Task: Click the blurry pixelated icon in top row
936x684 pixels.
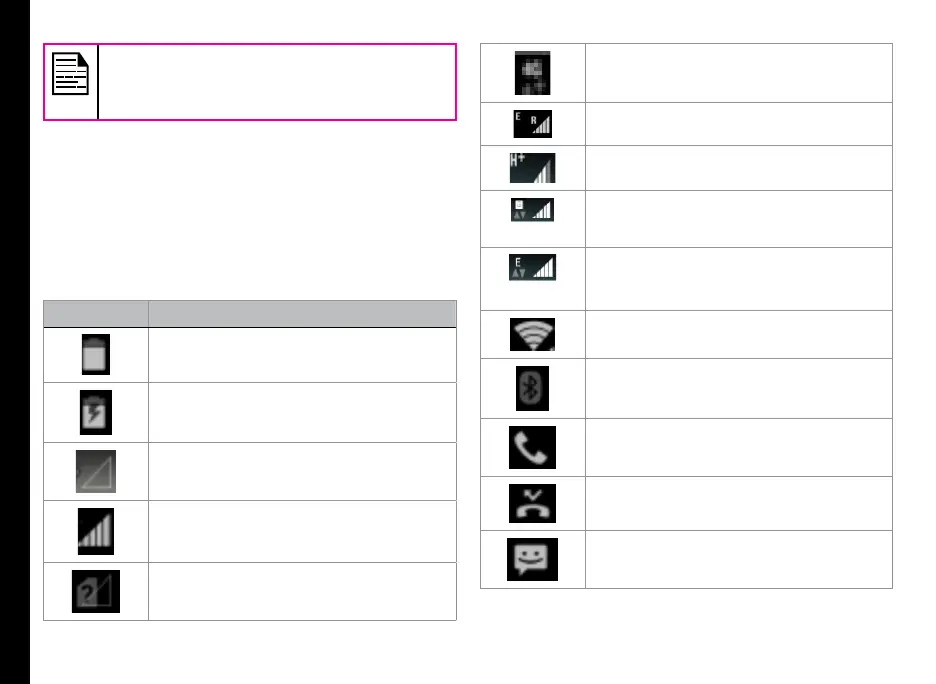Action: pos(532,73)
